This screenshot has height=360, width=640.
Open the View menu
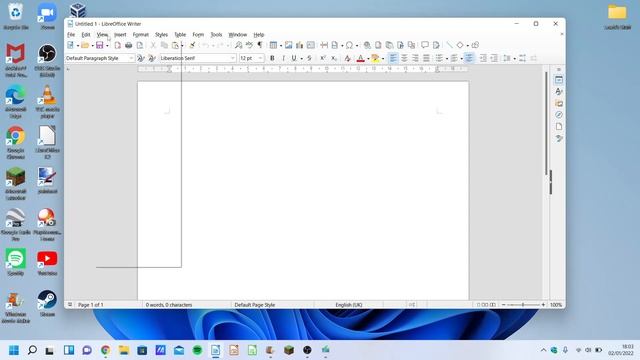pyautogui.click(x=102, y=35)
